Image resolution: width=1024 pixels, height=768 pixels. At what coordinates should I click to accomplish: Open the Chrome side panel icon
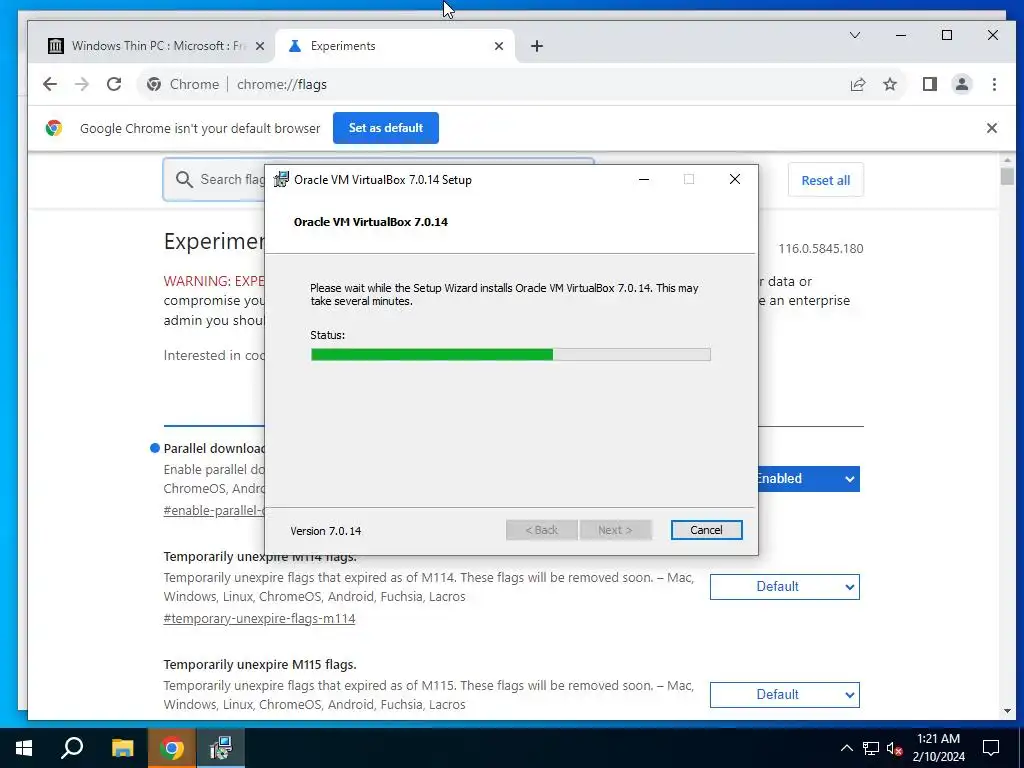[930, 84]
